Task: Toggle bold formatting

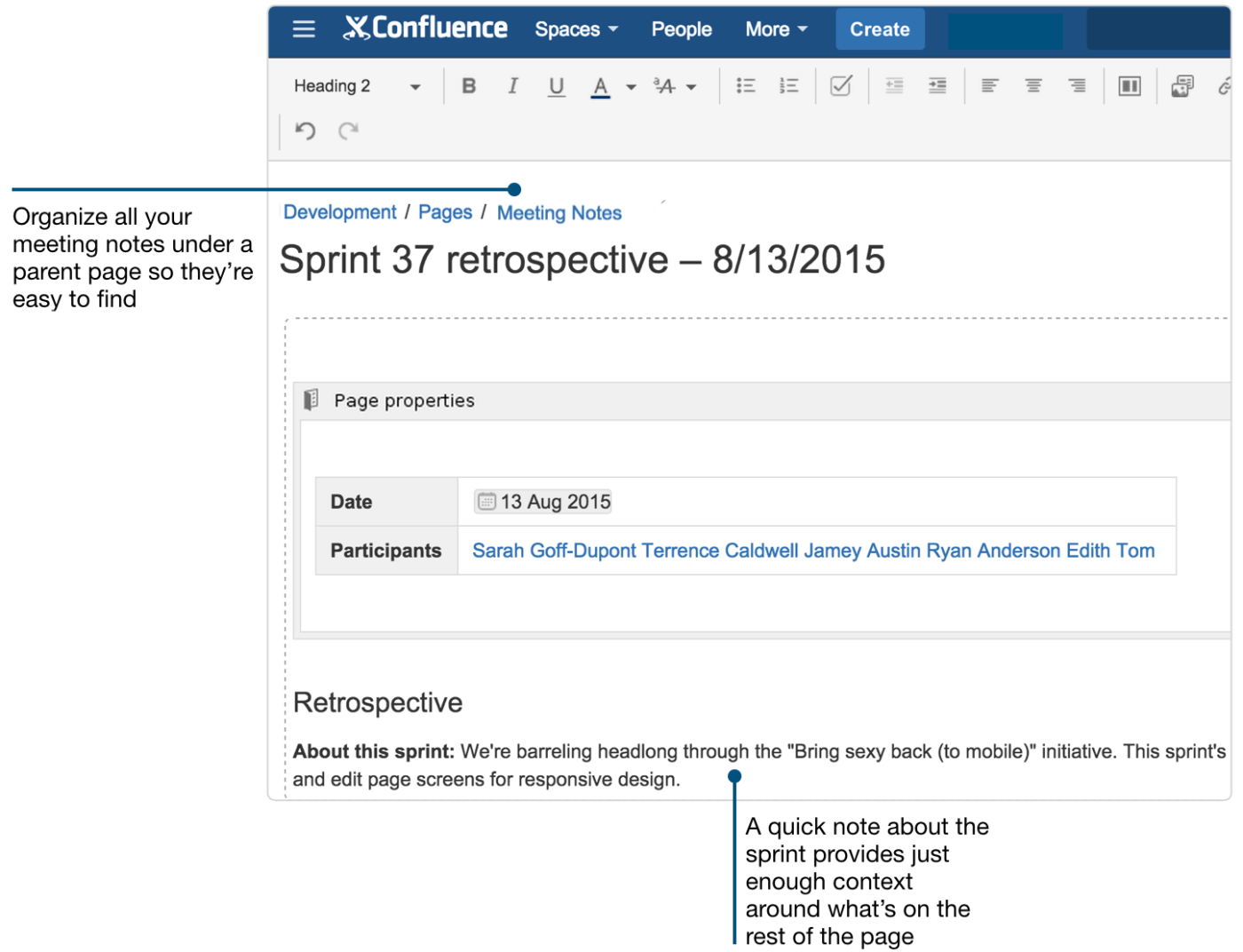Action: click(x=469, y=85)
